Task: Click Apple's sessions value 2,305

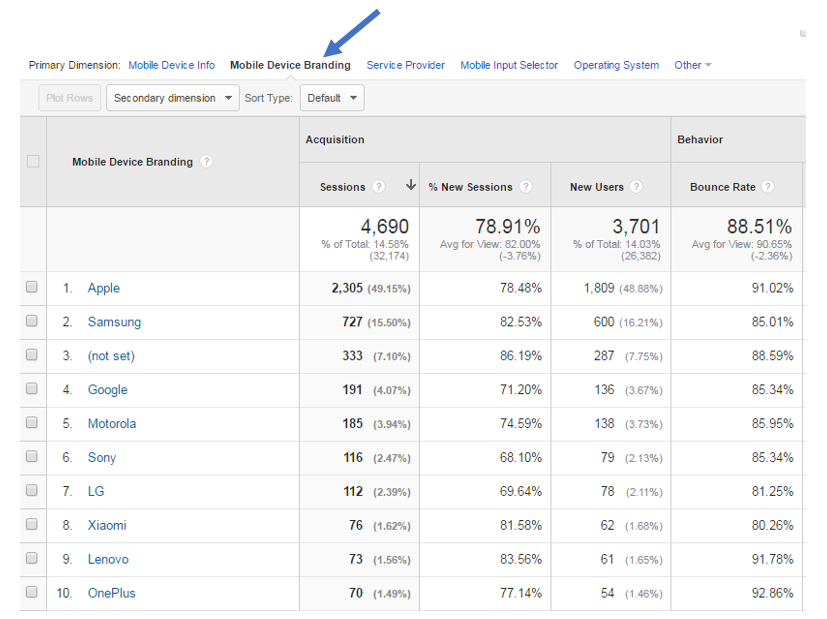Action: (x=347, y=288)
